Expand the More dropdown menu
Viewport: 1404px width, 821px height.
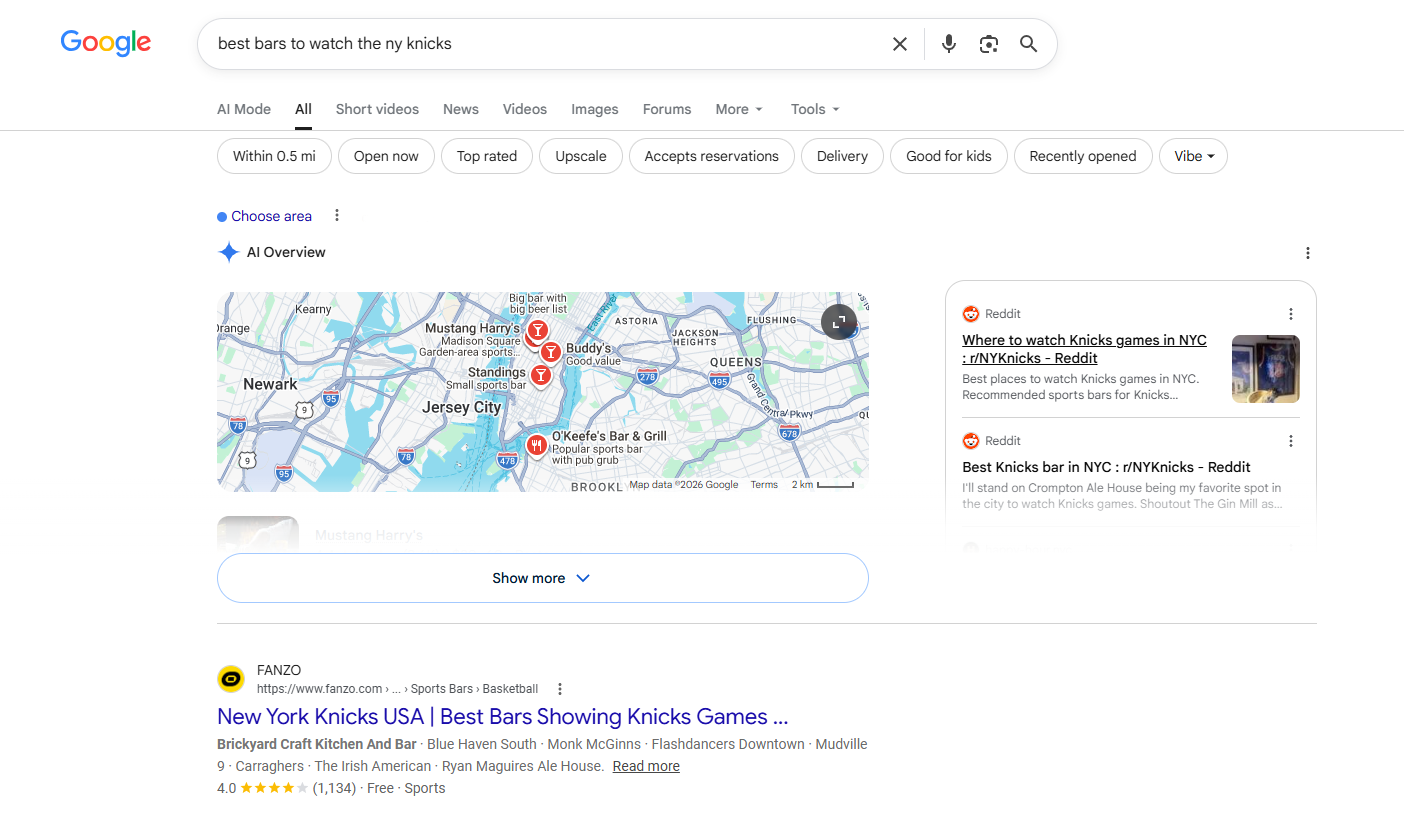pyautogui.click(x=739, y=109)
